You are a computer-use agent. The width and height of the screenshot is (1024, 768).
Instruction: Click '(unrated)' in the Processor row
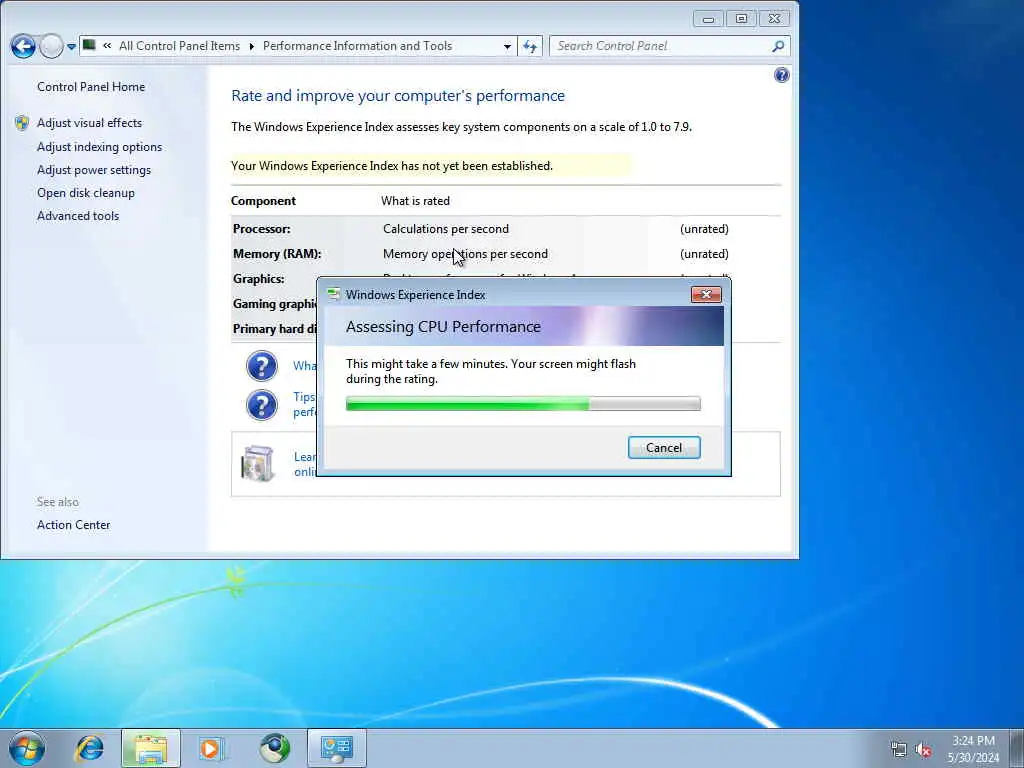[704, 229]
